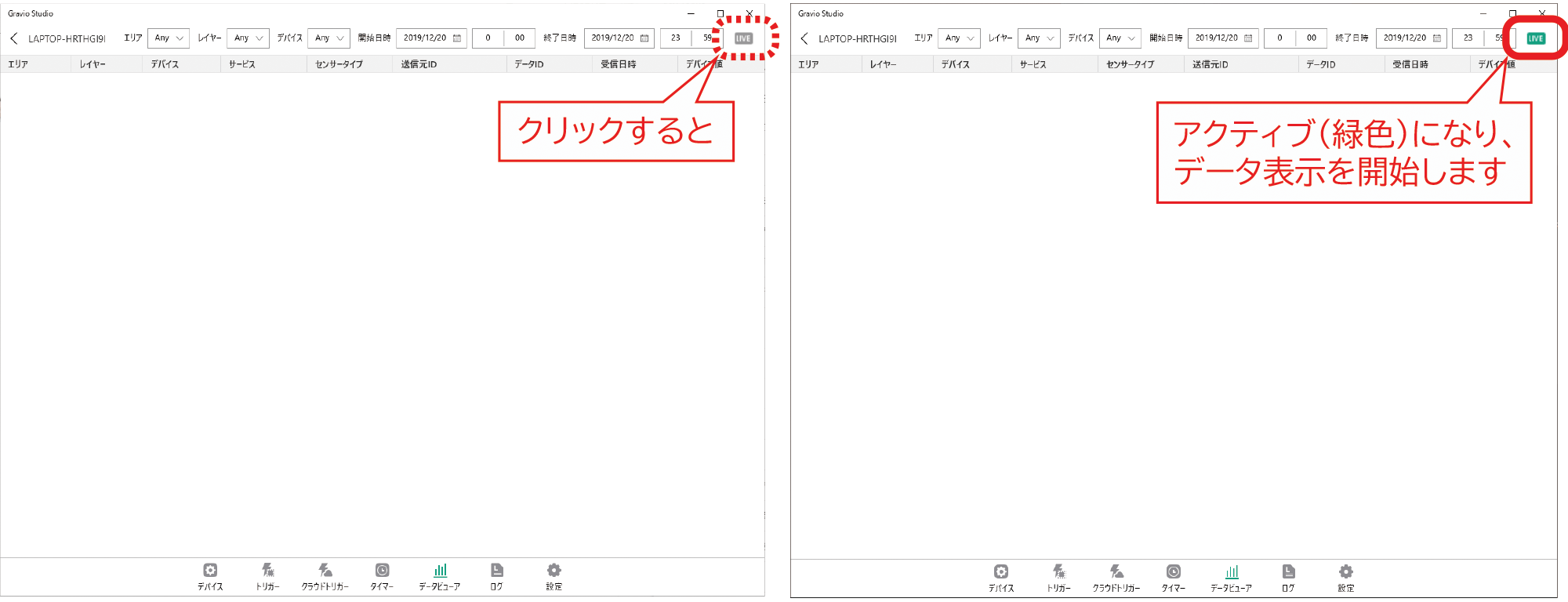Click the gray LIVE toggle in left window
Viewport: 1568px width, 602px height.
(x=743, y=38)
